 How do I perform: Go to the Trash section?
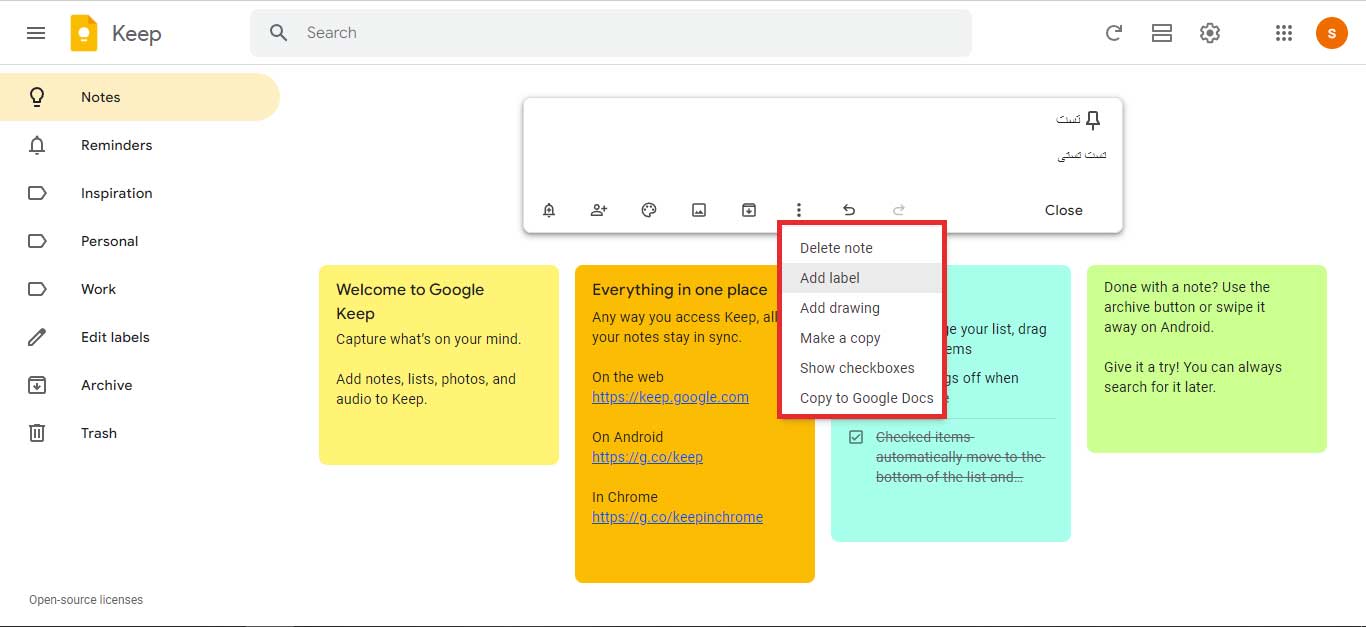tap(140, 433)
